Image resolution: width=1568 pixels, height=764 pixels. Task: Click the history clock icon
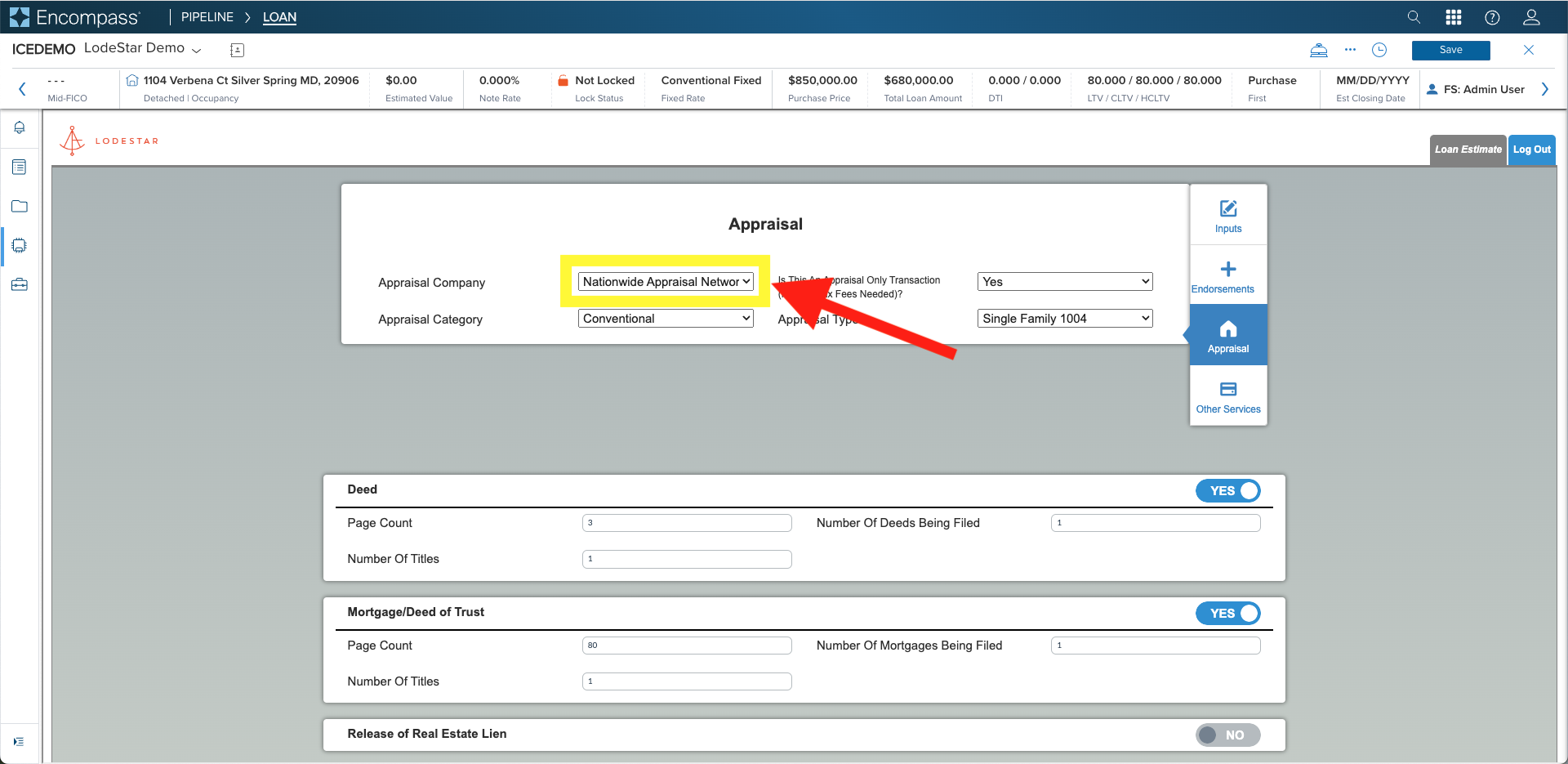pyautogui.click(x=1379, y=50)
